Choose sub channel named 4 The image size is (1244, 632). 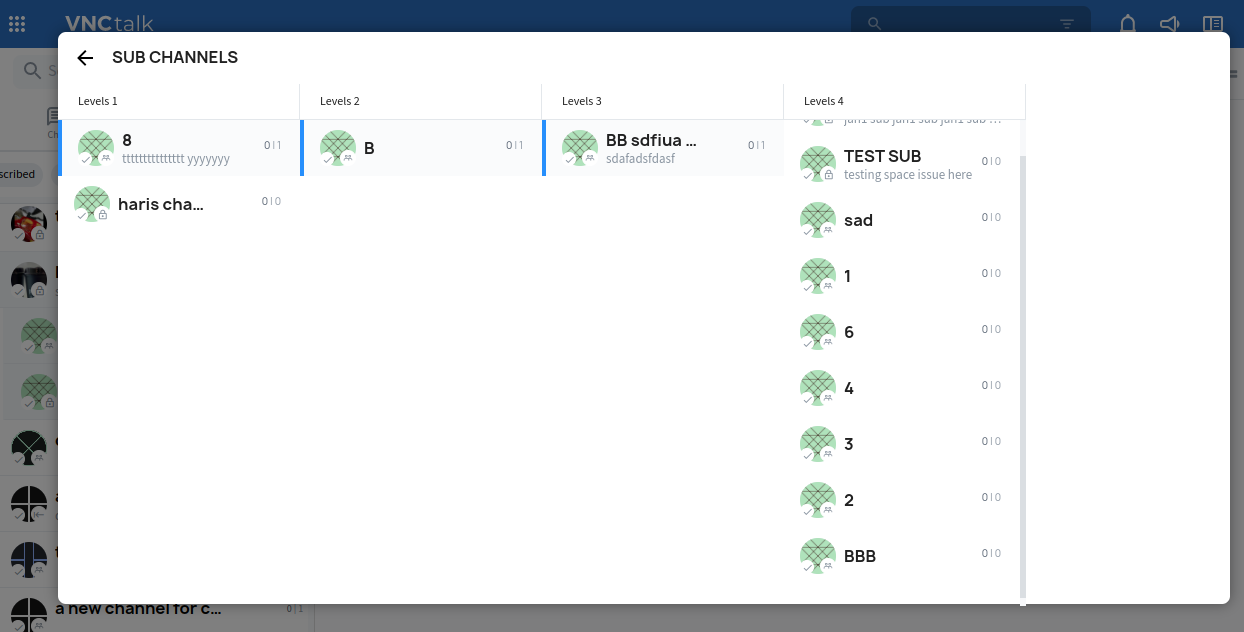click(849, 388)
